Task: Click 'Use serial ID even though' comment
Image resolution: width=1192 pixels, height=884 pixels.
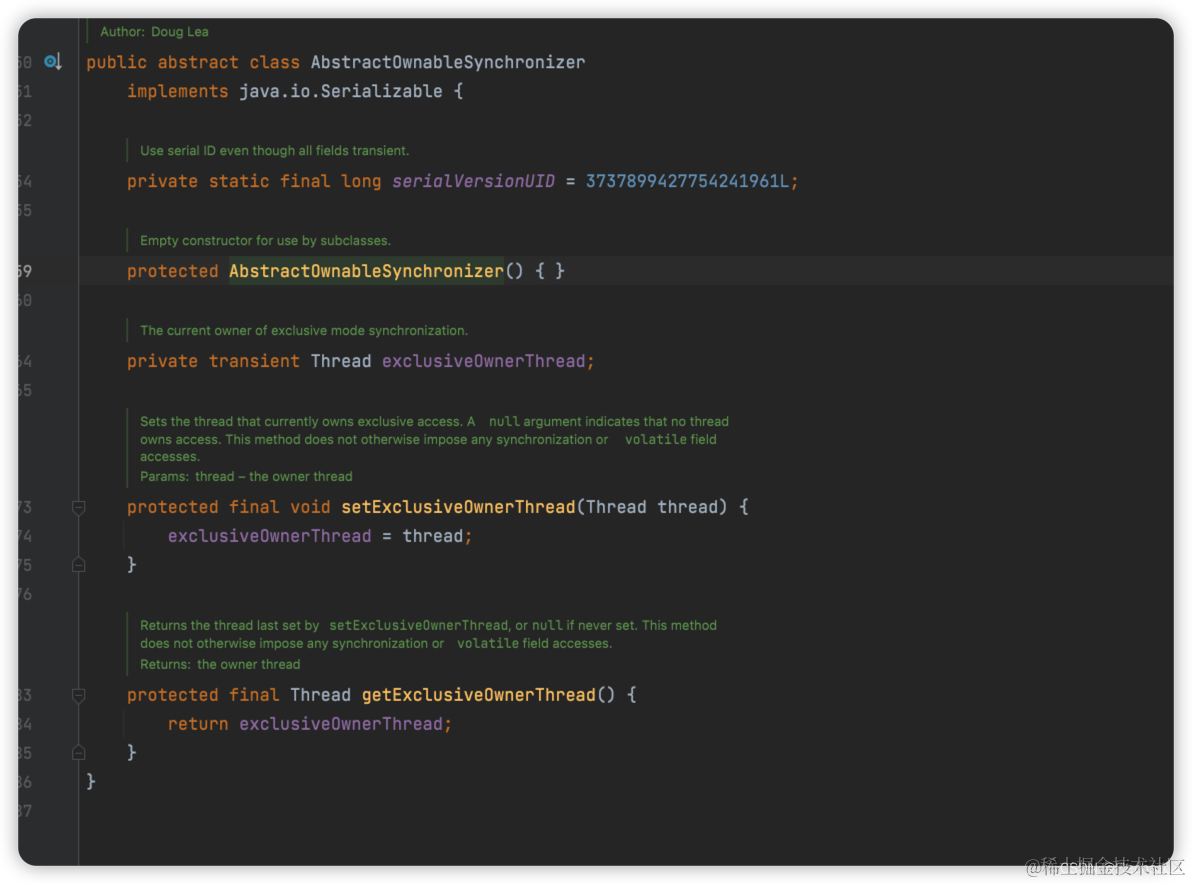Action: [274, 151]
